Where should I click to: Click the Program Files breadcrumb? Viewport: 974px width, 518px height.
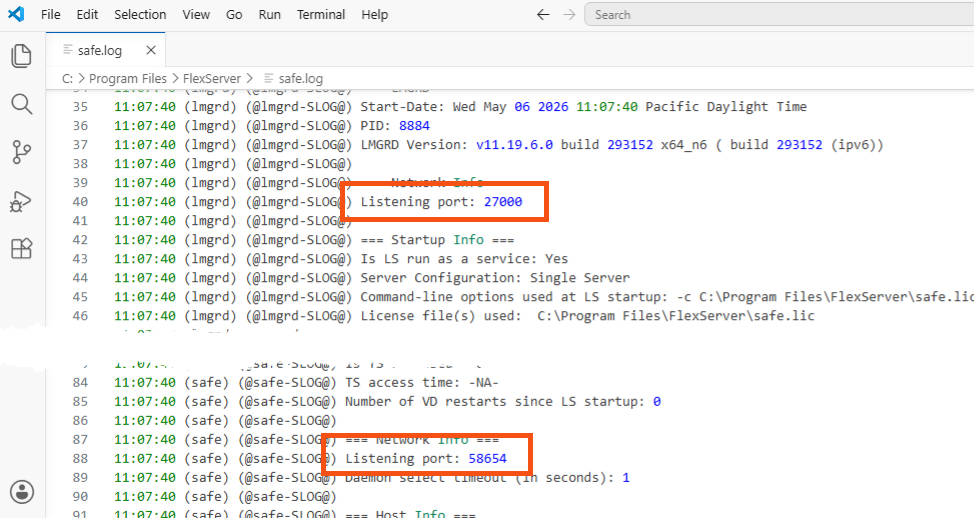[127, 78]
